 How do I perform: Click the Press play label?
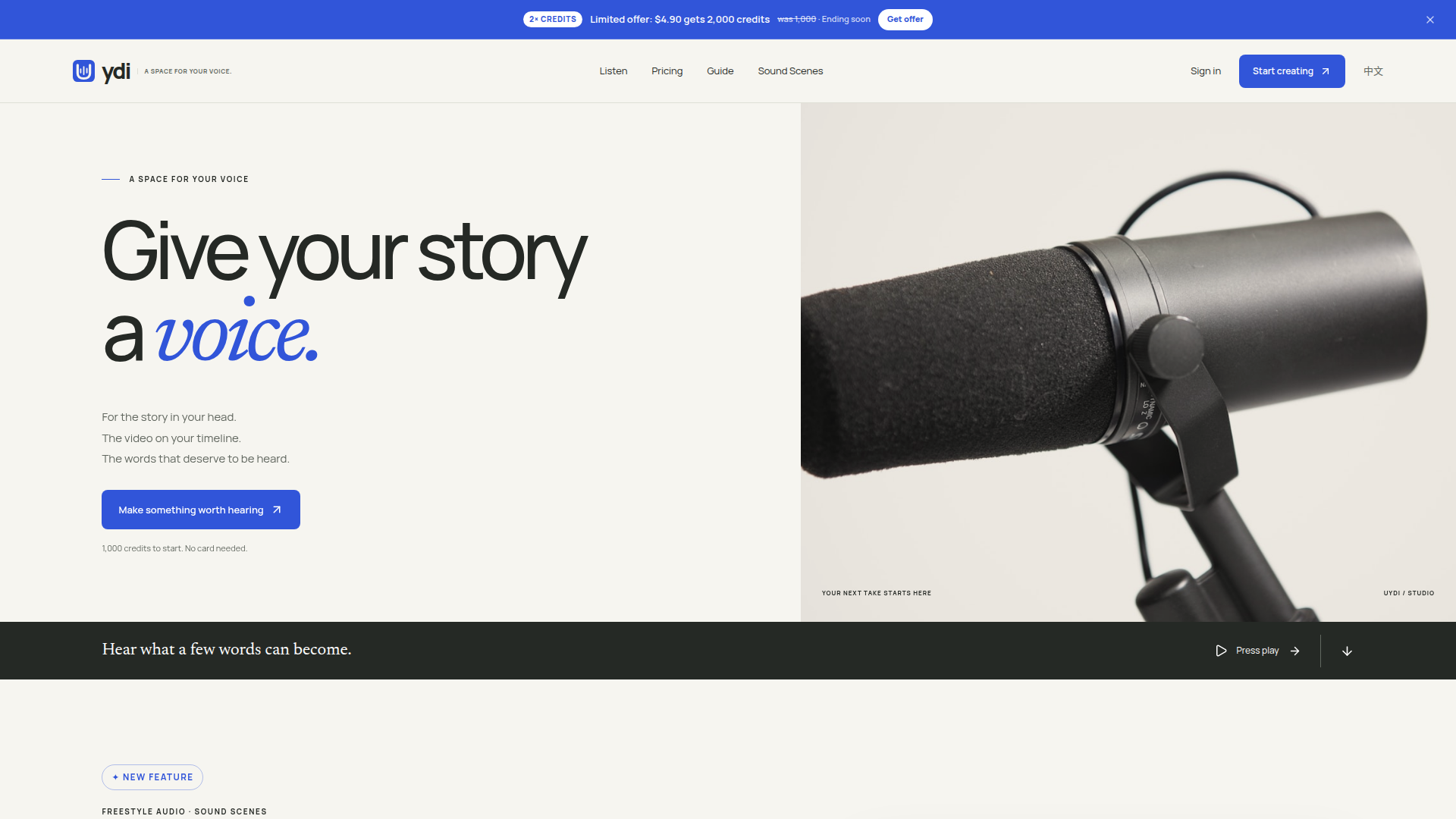click(x=1257, y=651)
